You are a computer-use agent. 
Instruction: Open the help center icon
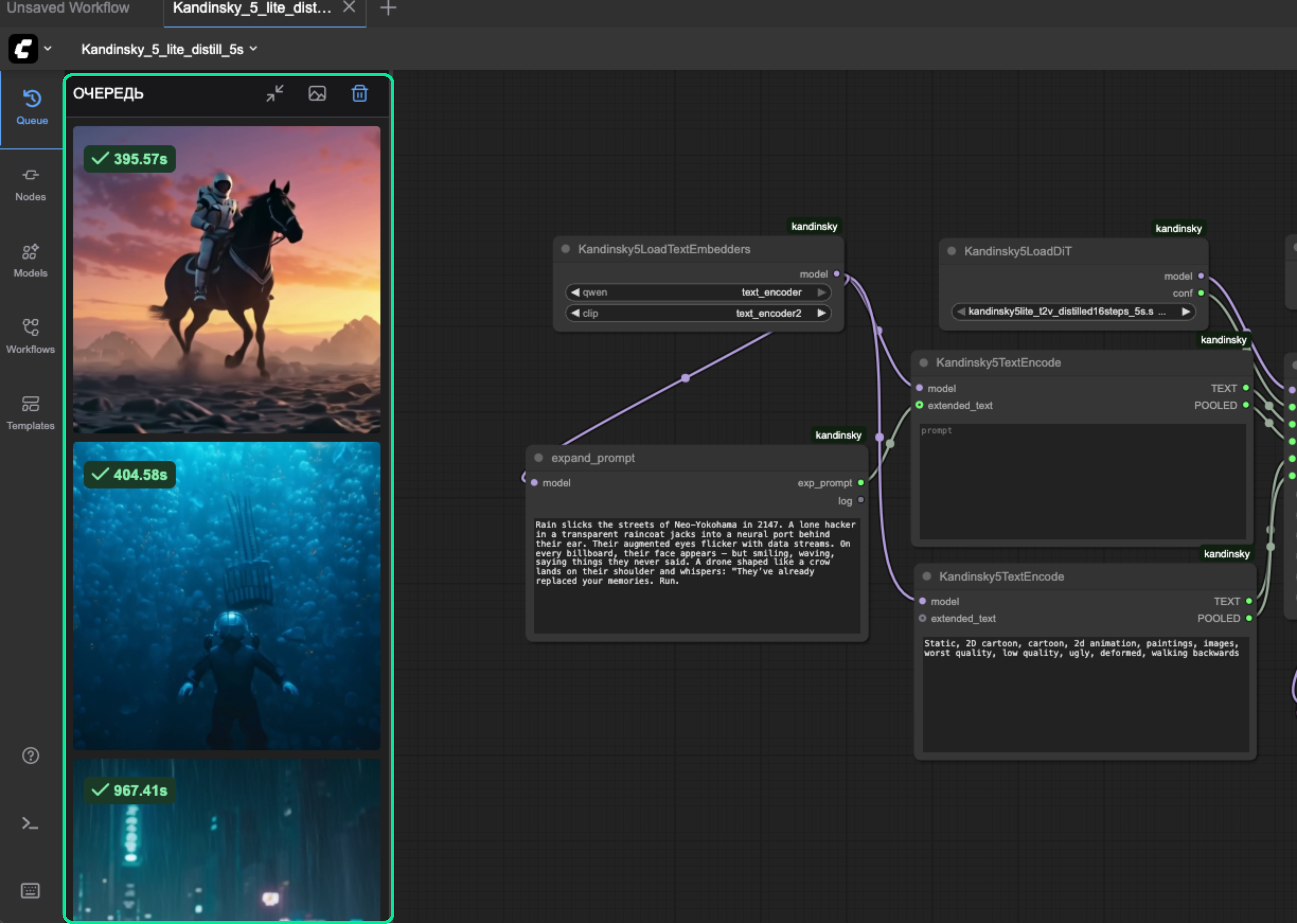point(31,756)
